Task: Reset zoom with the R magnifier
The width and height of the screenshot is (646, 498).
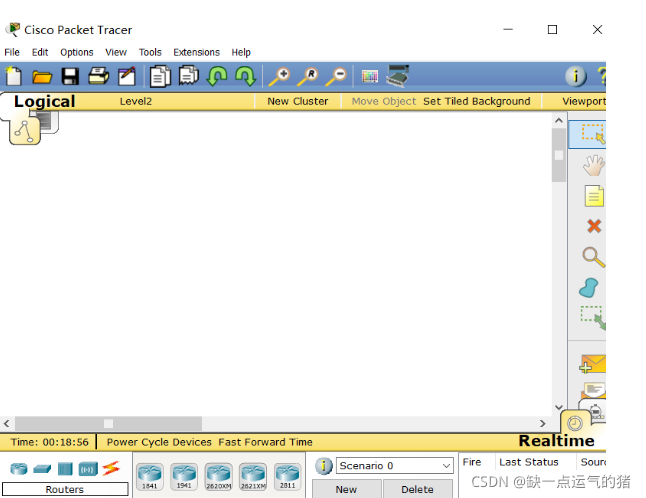Action: (308, 77)
